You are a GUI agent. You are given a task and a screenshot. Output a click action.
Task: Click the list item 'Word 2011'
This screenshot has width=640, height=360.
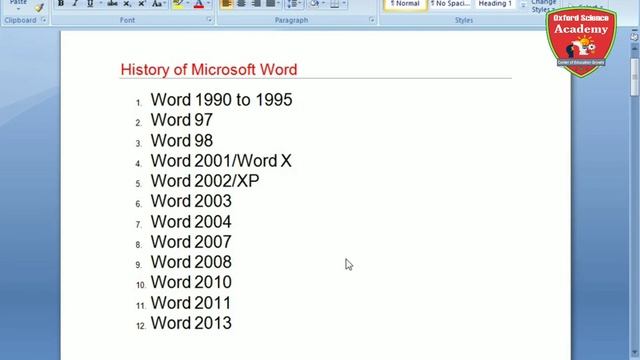point(191,303)
